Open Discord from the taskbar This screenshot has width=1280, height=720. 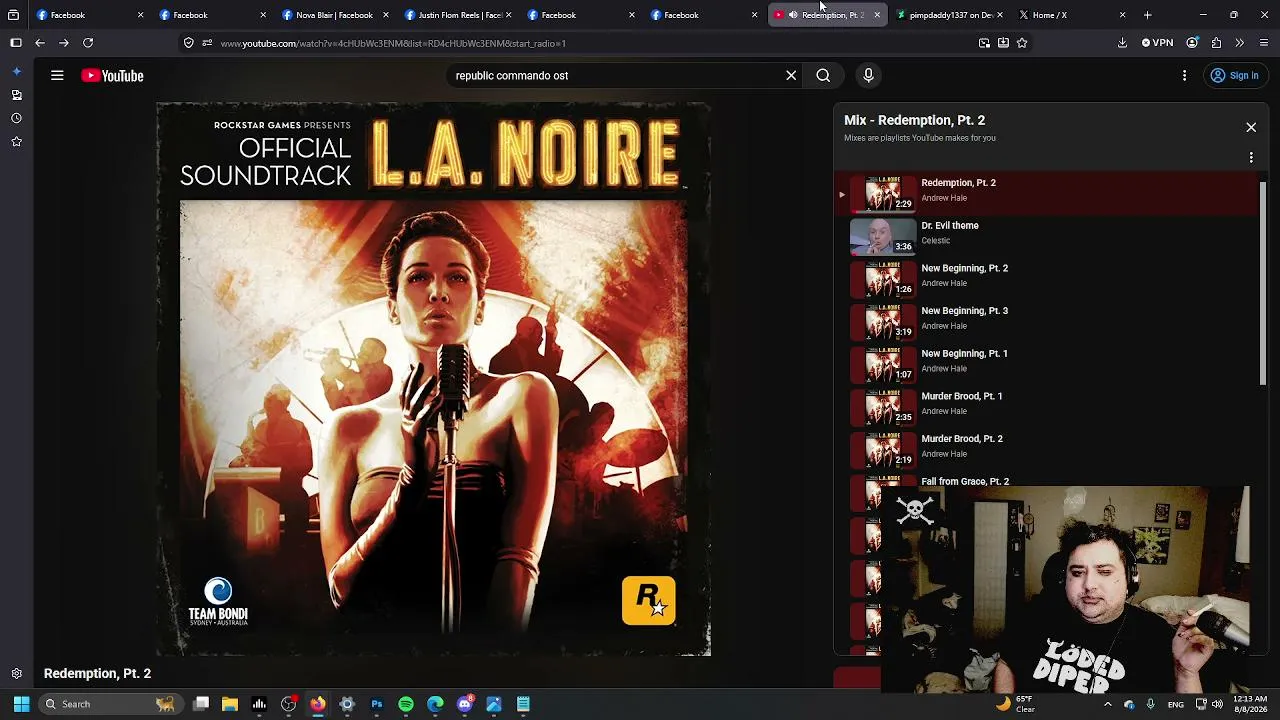point(465,704)
